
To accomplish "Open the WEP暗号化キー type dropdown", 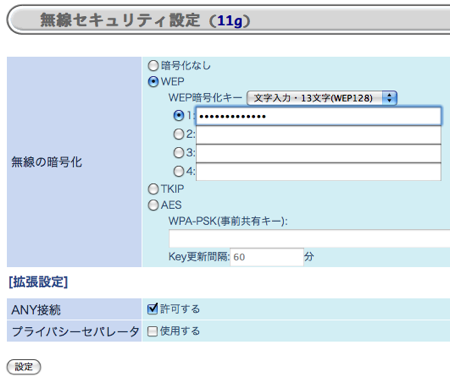I will click(x=322, y=98).
